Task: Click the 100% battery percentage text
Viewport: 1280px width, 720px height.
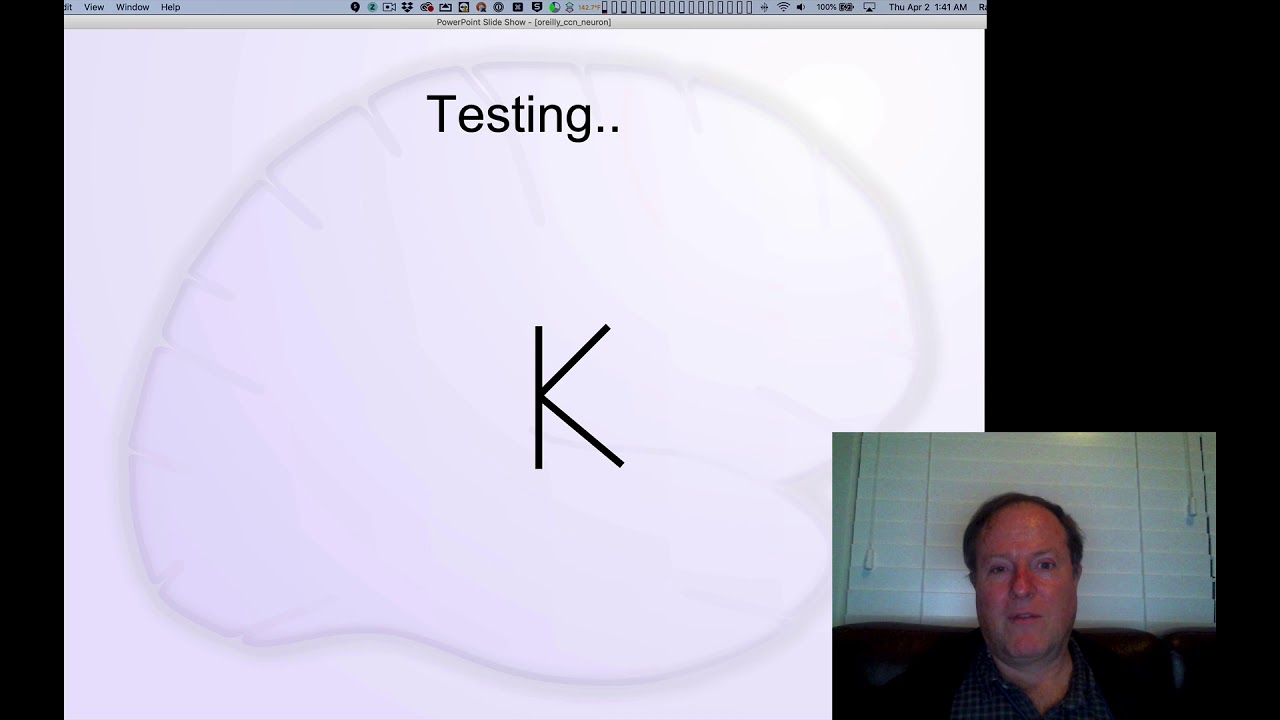Action: pyautogui.click(x=826, y=7)
